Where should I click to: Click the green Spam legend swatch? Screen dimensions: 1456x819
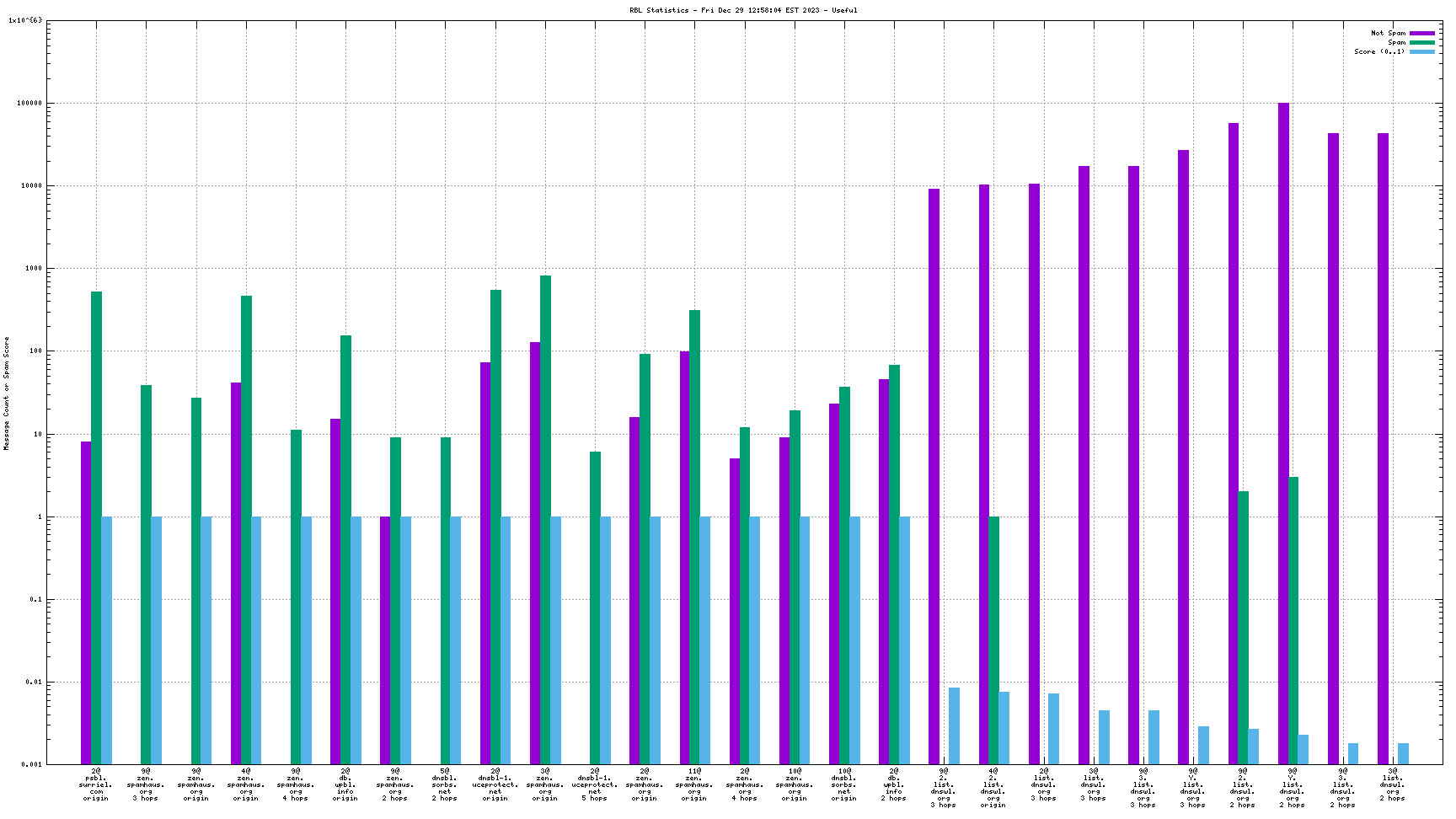click(x=1422, y=43)
